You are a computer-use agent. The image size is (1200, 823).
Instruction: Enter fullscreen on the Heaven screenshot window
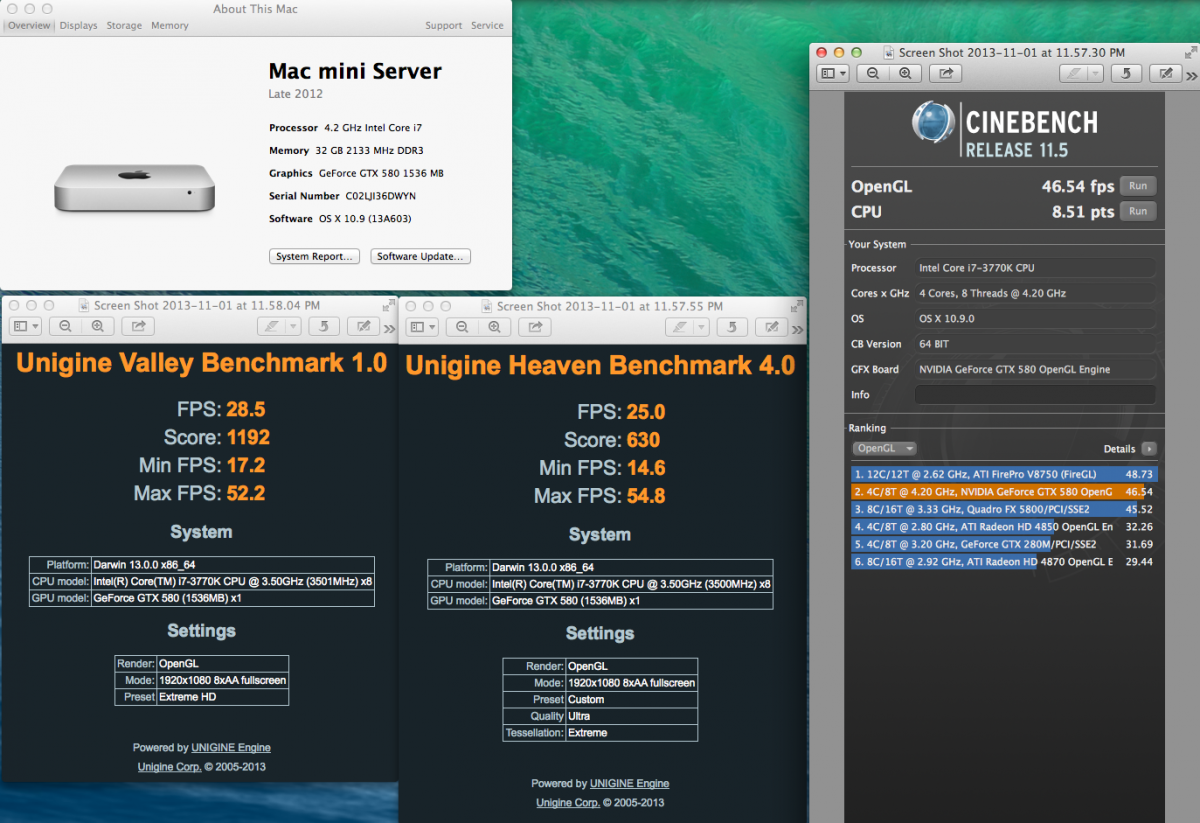pyautogui.click(x=795, y=306)
